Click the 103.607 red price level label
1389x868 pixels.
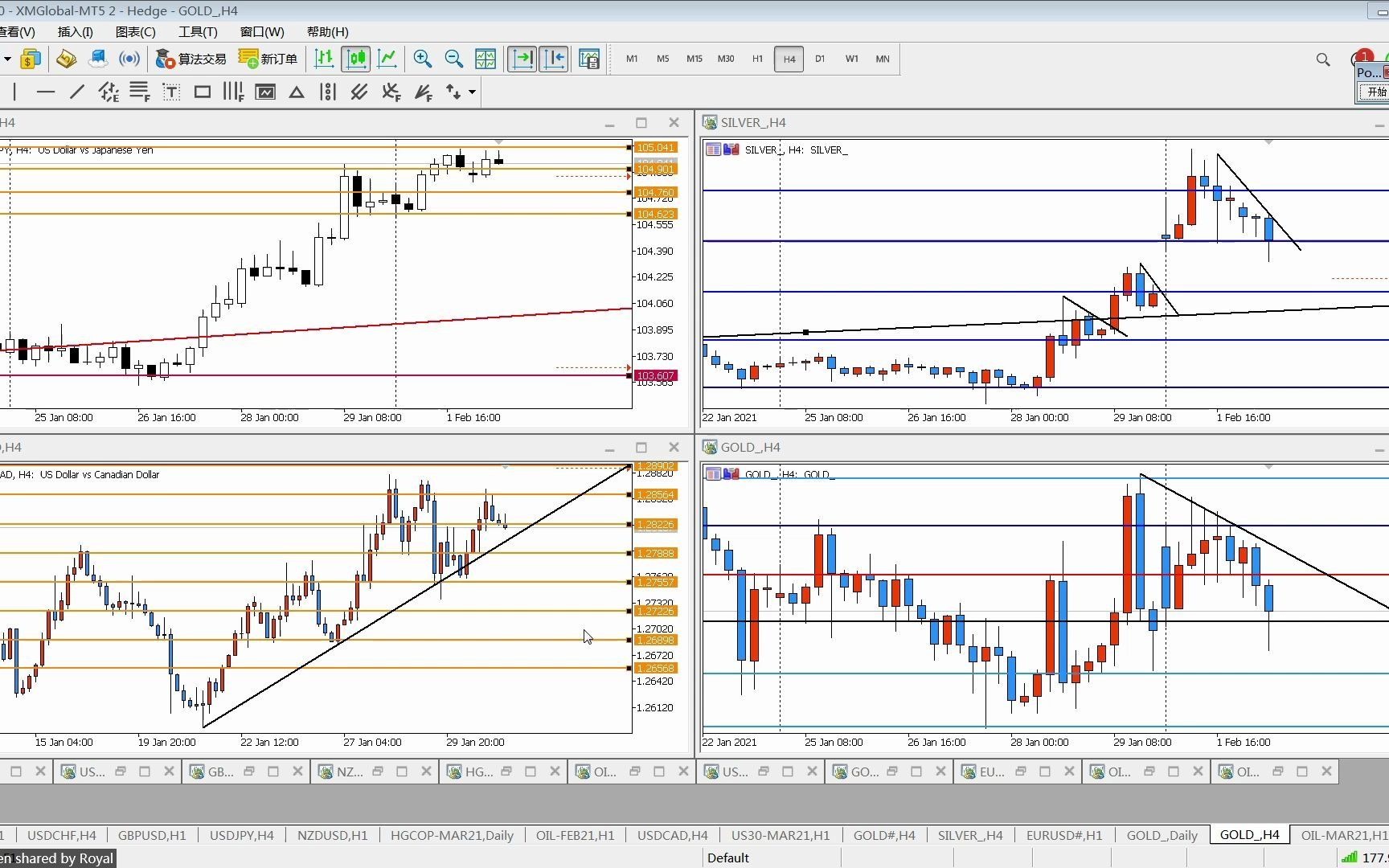click(x=656, y=375)
